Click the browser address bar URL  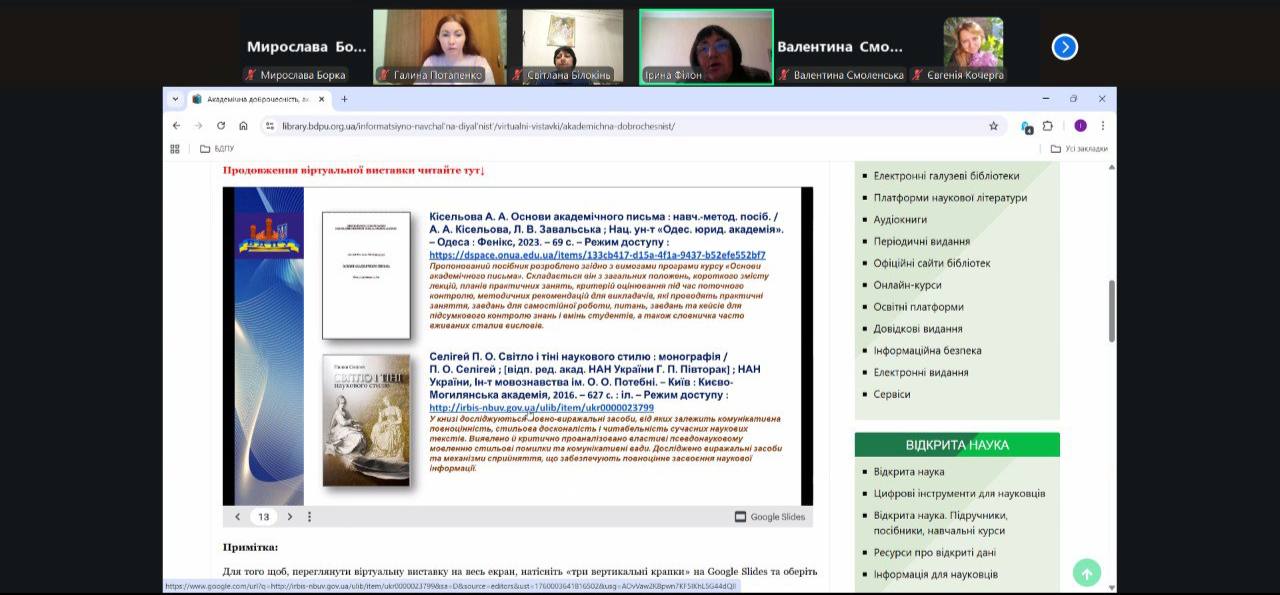480,126
